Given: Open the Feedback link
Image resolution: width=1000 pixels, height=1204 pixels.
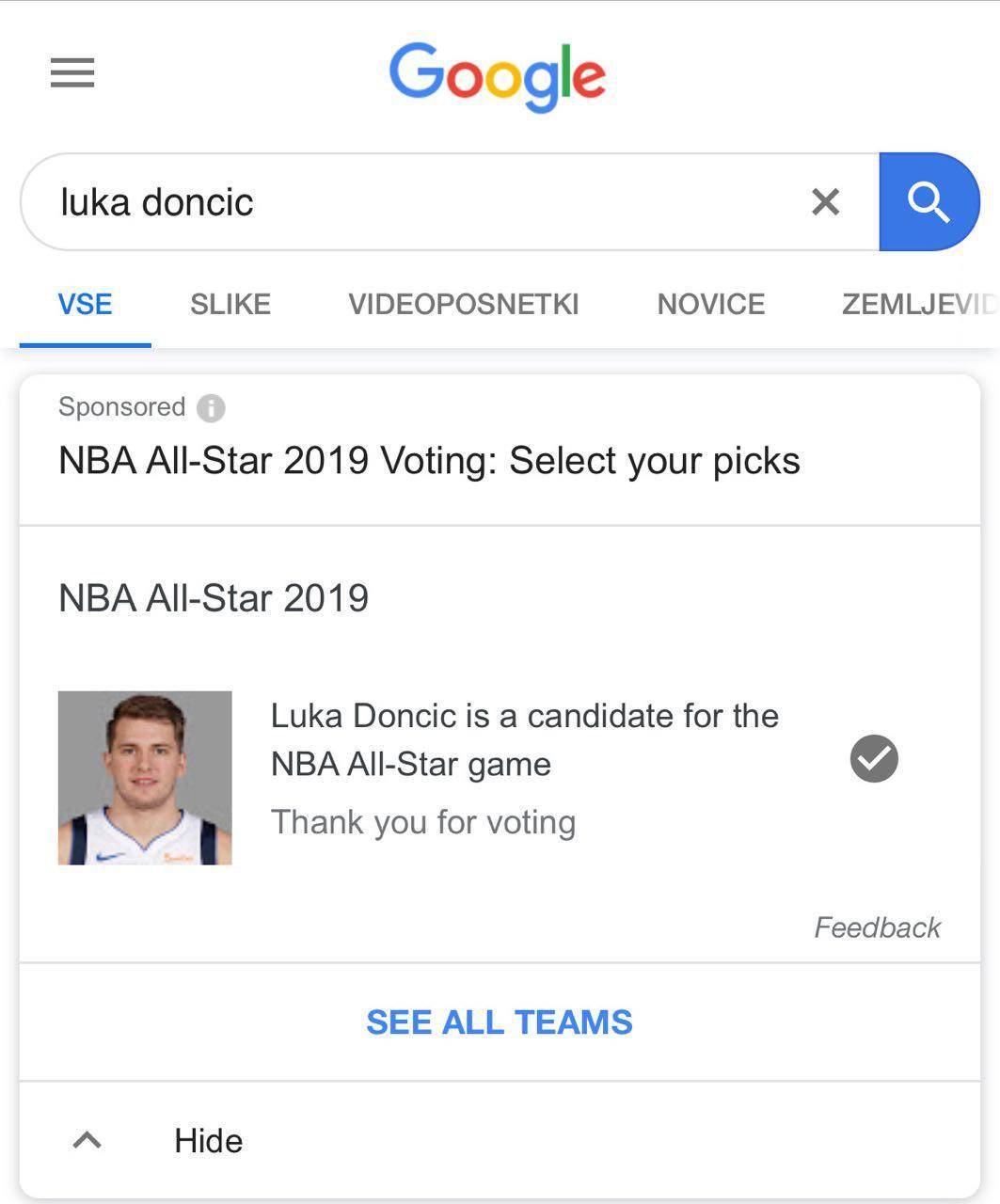Looking at the screenshot, I should point(877,927).
